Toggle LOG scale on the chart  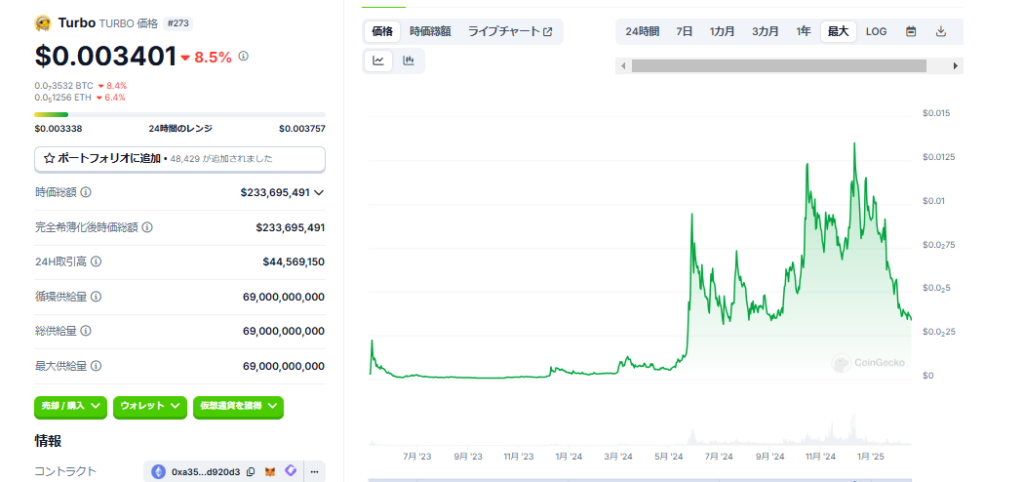point(875,32)
